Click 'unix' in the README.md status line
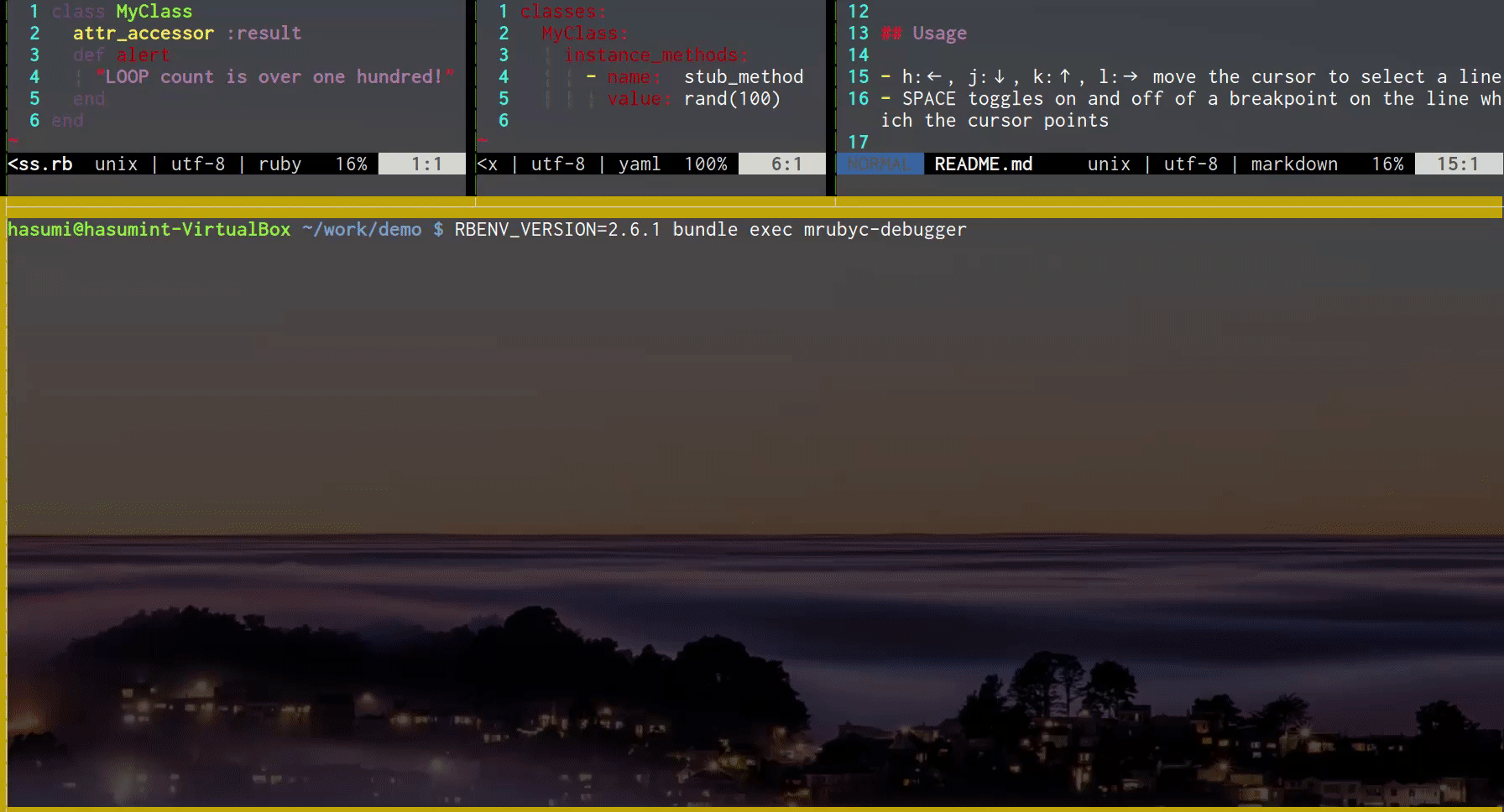Image resolution: width=1504 pixels, height=812 pixels. (x=1109, y=164)
